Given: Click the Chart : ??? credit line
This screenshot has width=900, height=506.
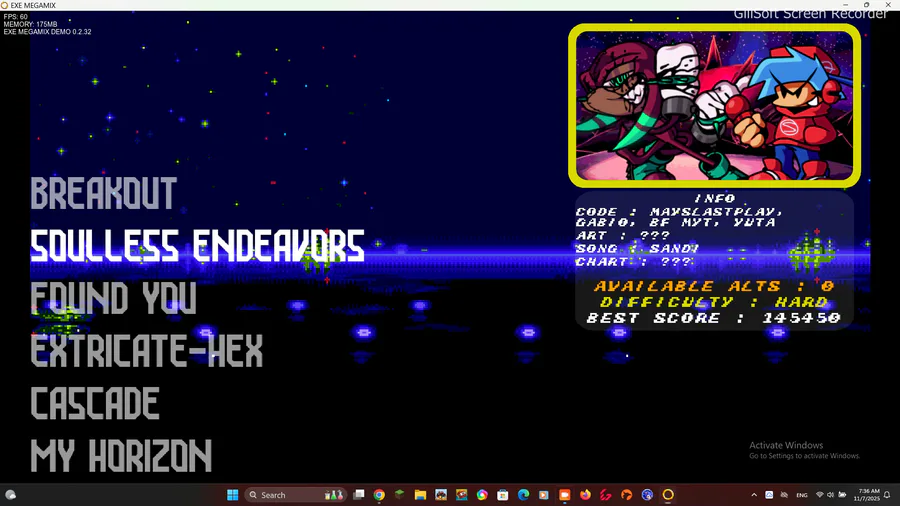Looking at the screenshot, I should pyautogui.click(x=634, y=262).
